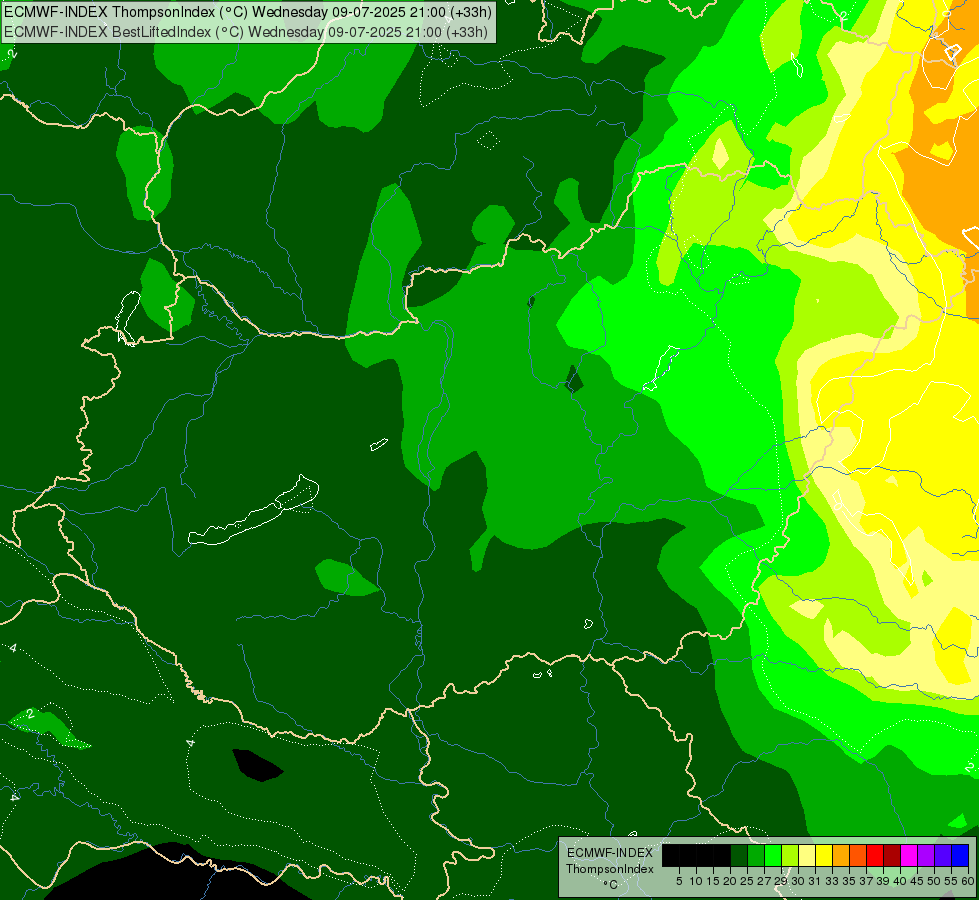Viewport: 979px width, 900px height.
Task: Click the yellow 31-33 legend swatch
Action: (824, 855)
